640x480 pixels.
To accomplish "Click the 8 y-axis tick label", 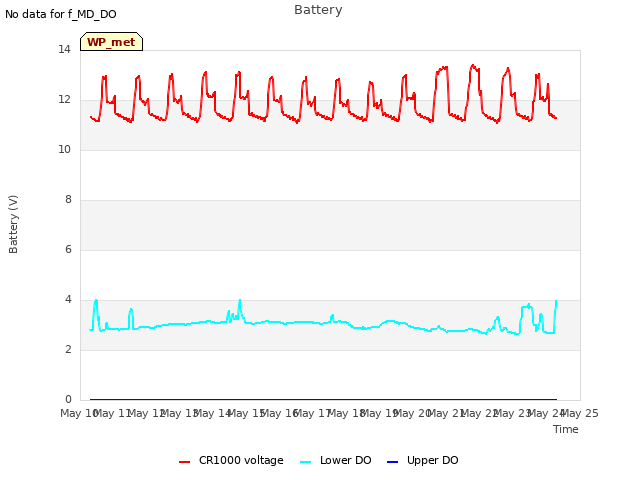I will click(68, 200).
